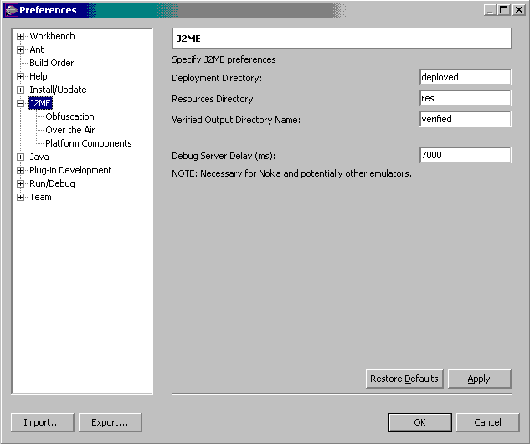The width and height of the screenshot is (530, 444).
Task: Expand the Team tree node
Action: point(20,197)
